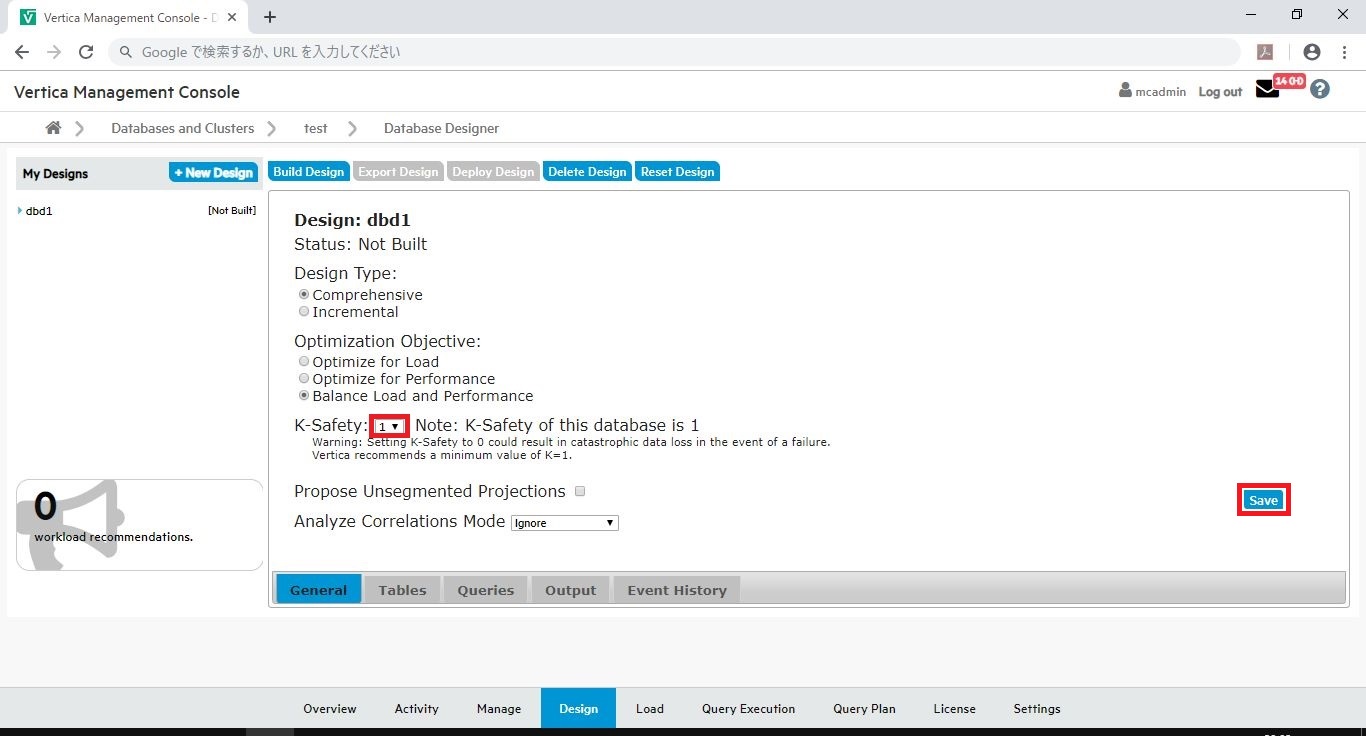Select Optimize for Load objective

pos(304,362)
